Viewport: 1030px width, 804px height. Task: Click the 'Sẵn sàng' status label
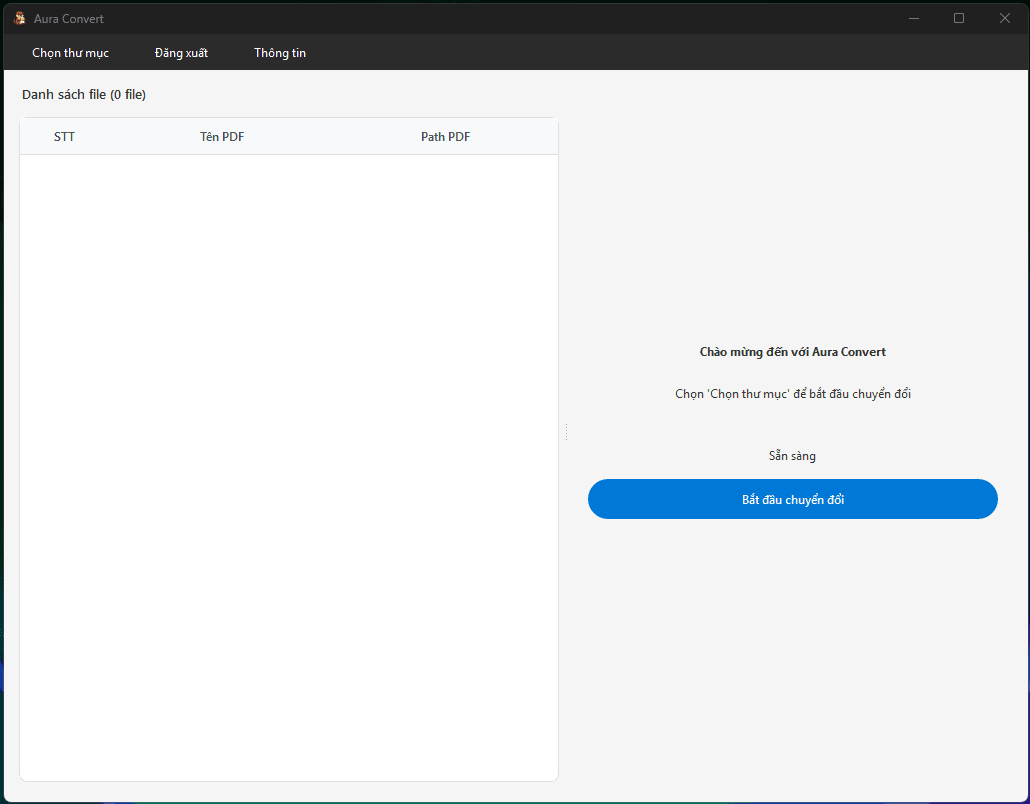point(792,456)
